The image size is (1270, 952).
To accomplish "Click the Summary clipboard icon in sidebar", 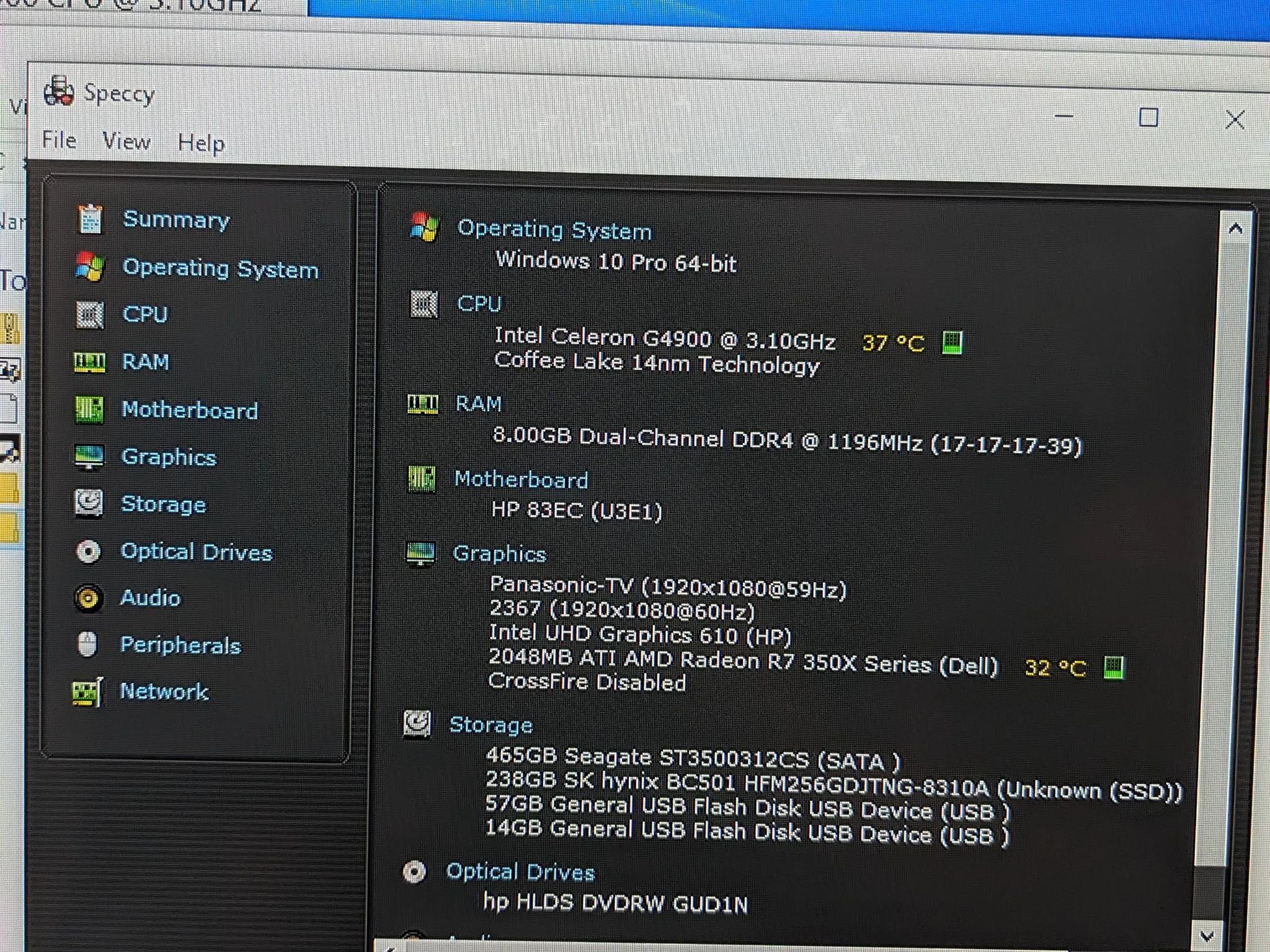I will pyautogui.click(x=90, y=219).
